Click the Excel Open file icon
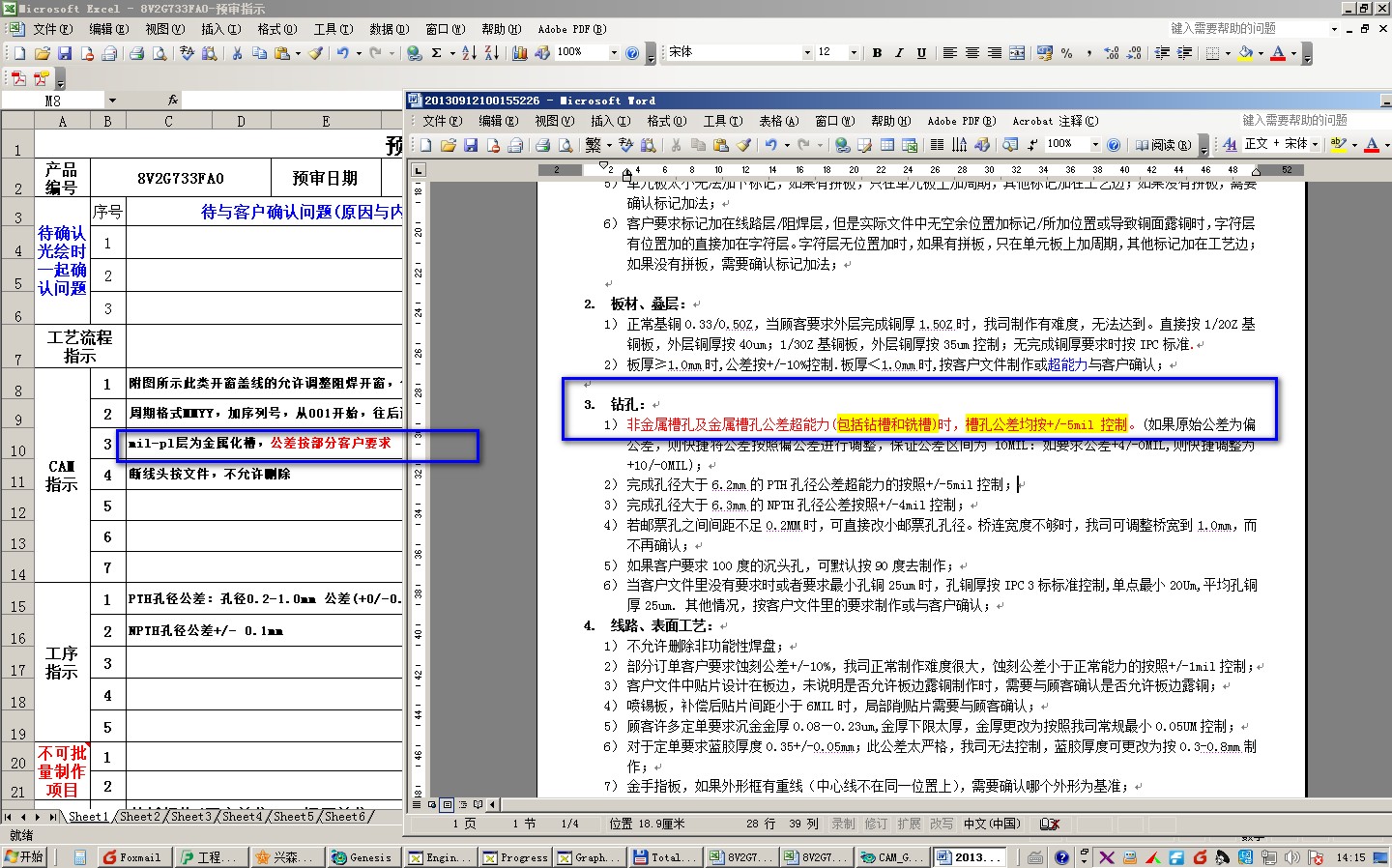The width and height of the screenshot is (1392, 868). 43,53
